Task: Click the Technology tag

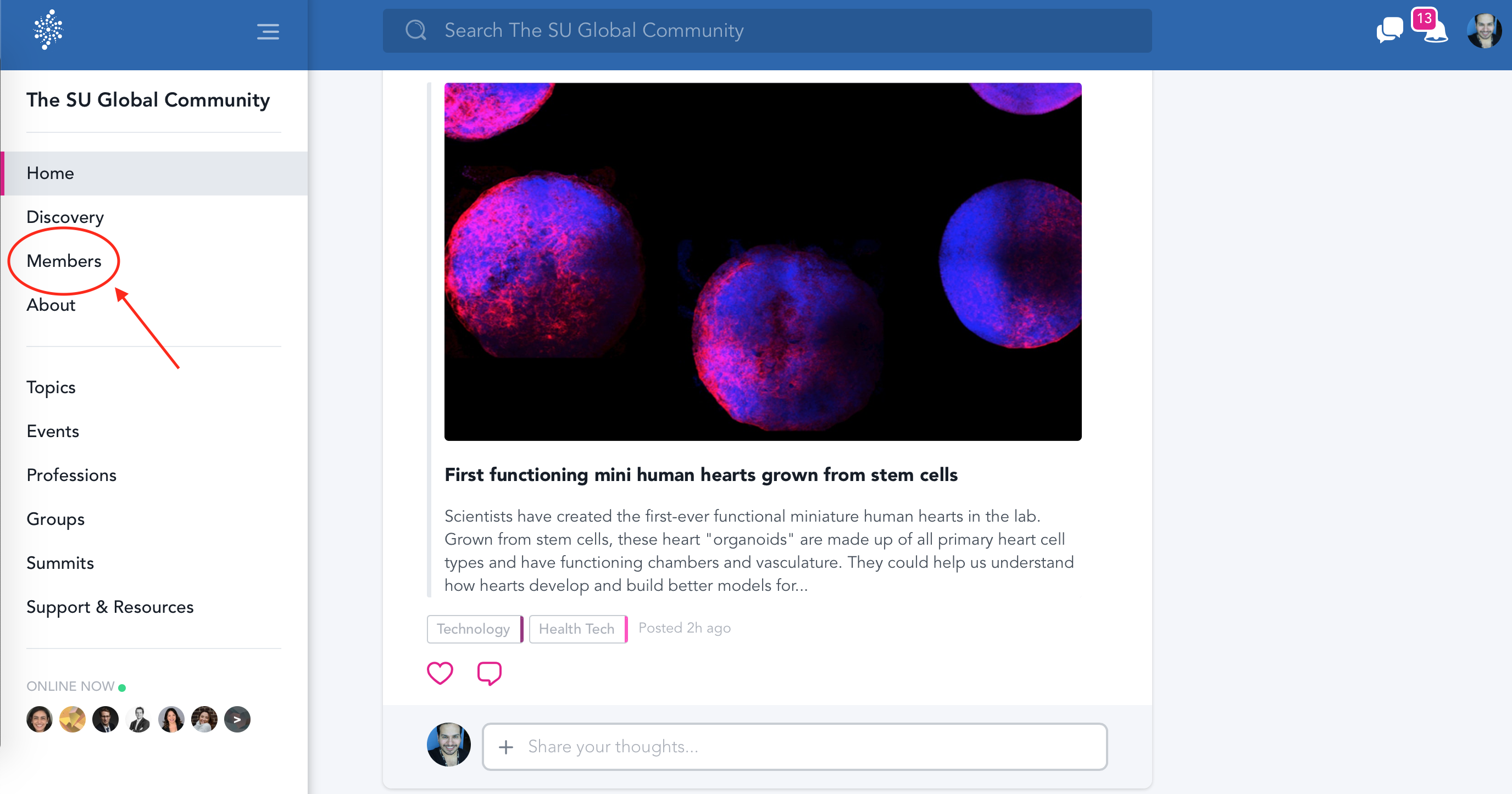Action: coord(474,629)
